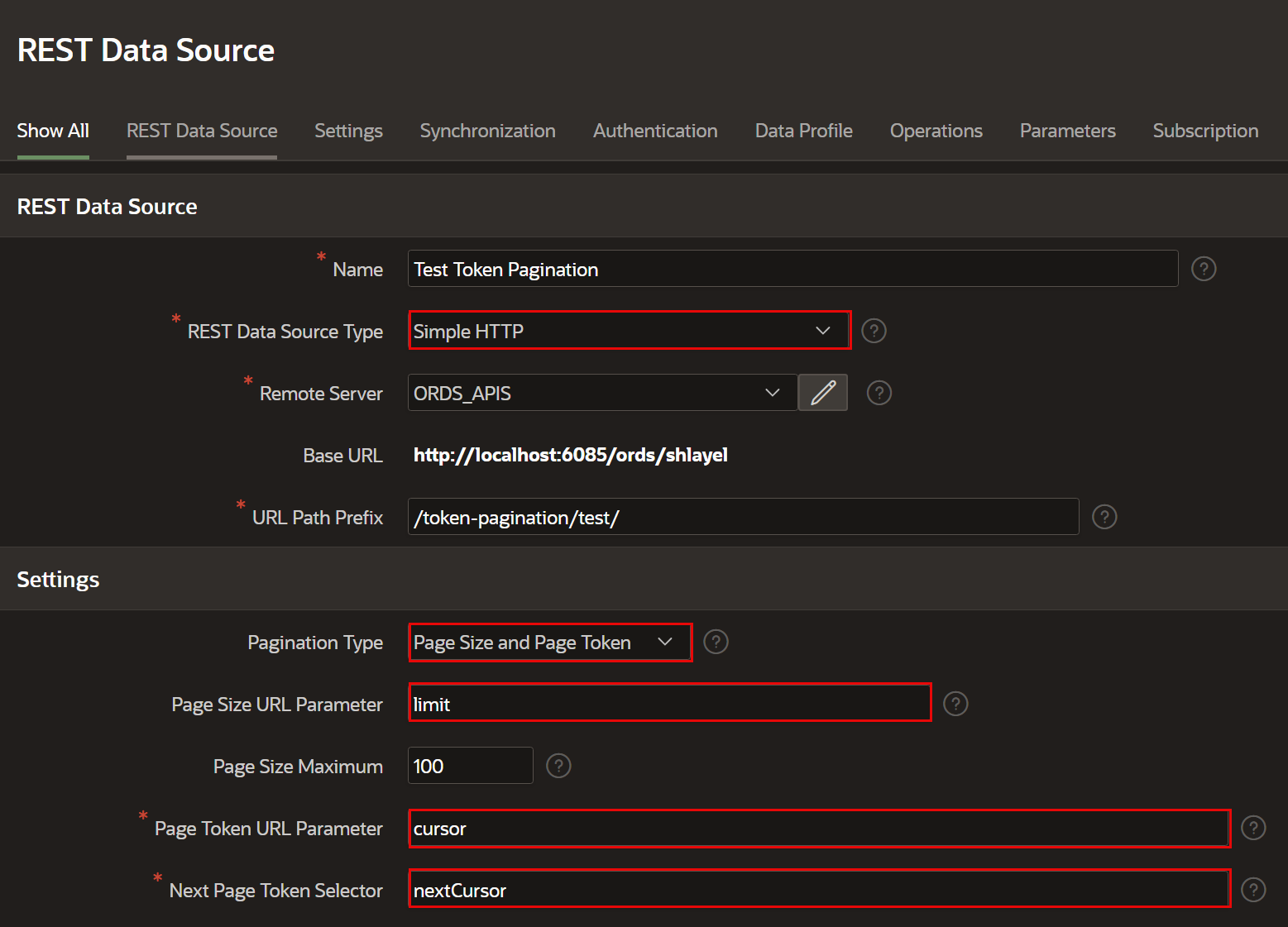Go to the Synchronization tab
1288x927 pixels.
(x=487, y=131)
